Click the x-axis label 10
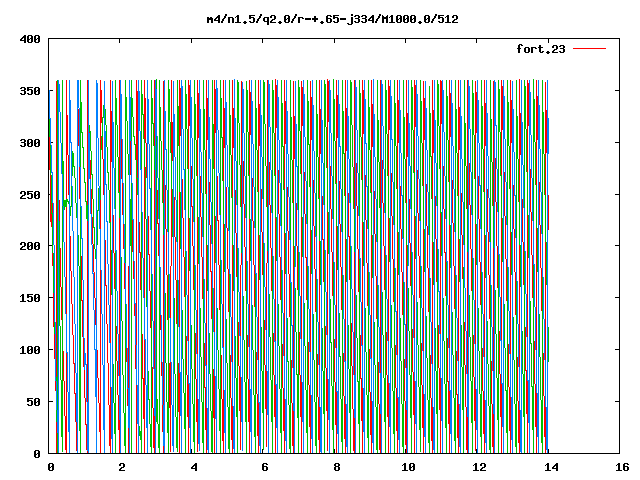The width and height of the screenshot is (640, 480). pos(408,467)
